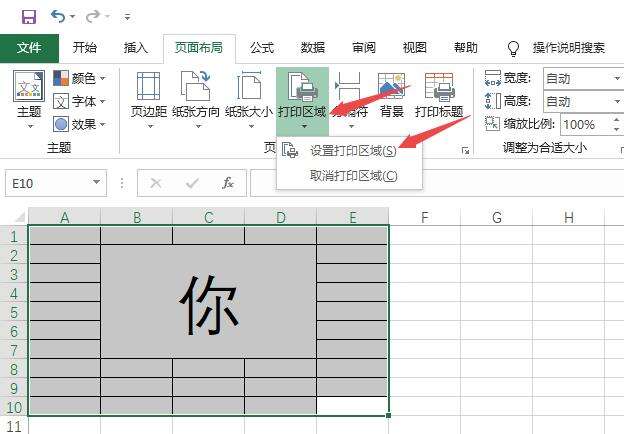This screenshot has width=624, height=434.
Task: Select column A header
Action: click(x=64, y=217)
